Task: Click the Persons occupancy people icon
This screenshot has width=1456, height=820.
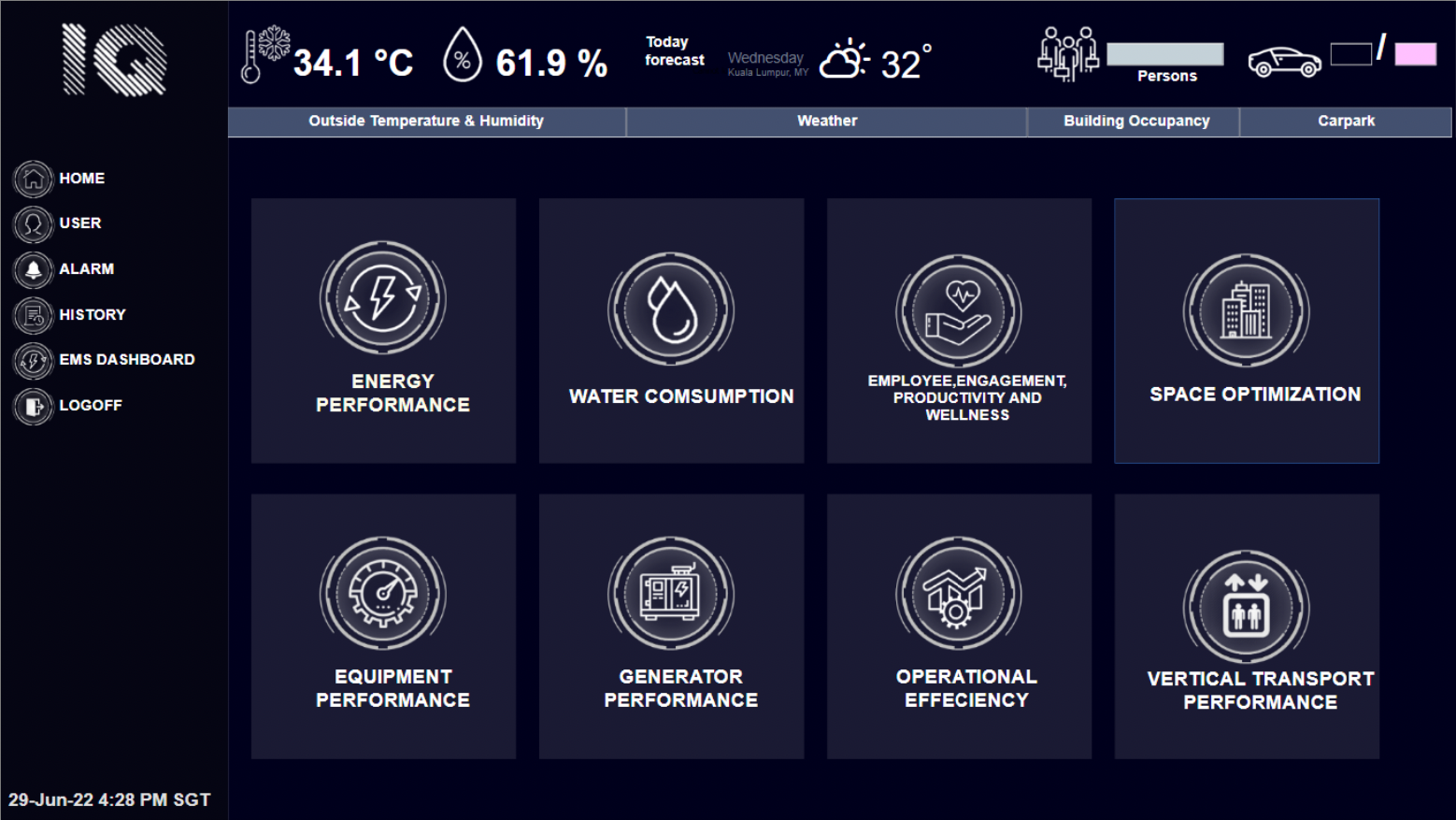Action: 1068,53
